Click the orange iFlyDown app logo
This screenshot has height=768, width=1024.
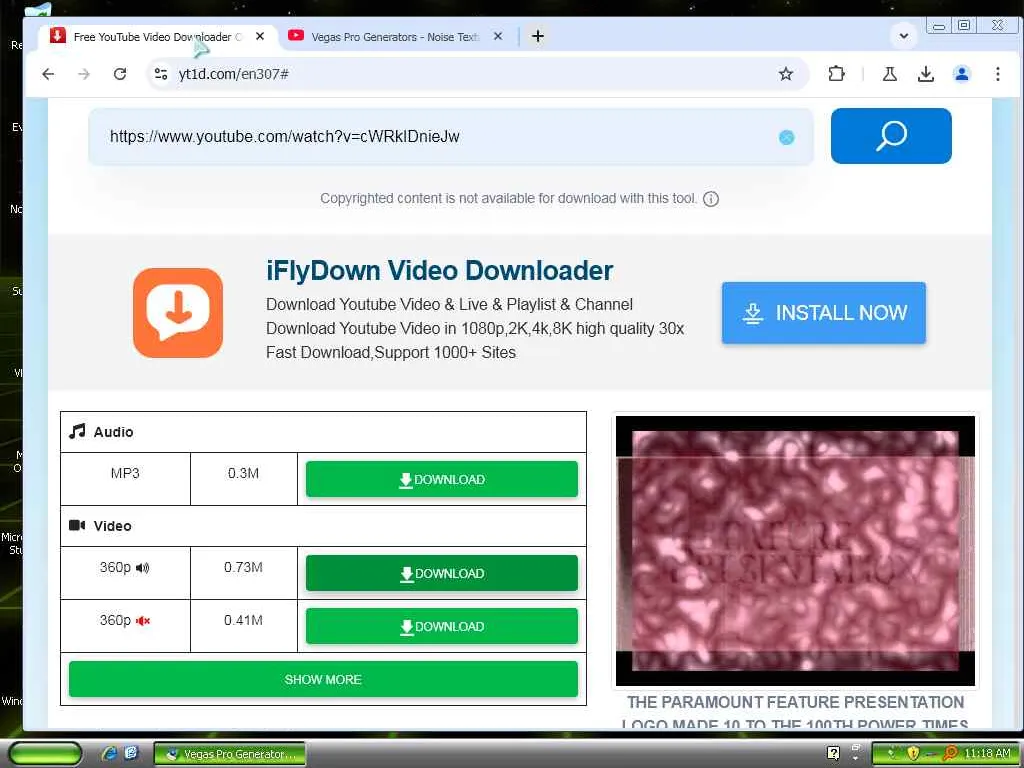coord(178,313)
